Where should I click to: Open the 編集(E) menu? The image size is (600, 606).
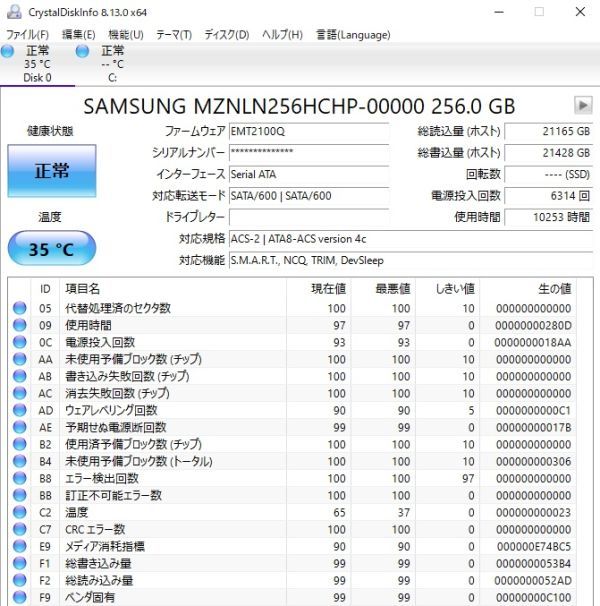(x=78, y=35)
